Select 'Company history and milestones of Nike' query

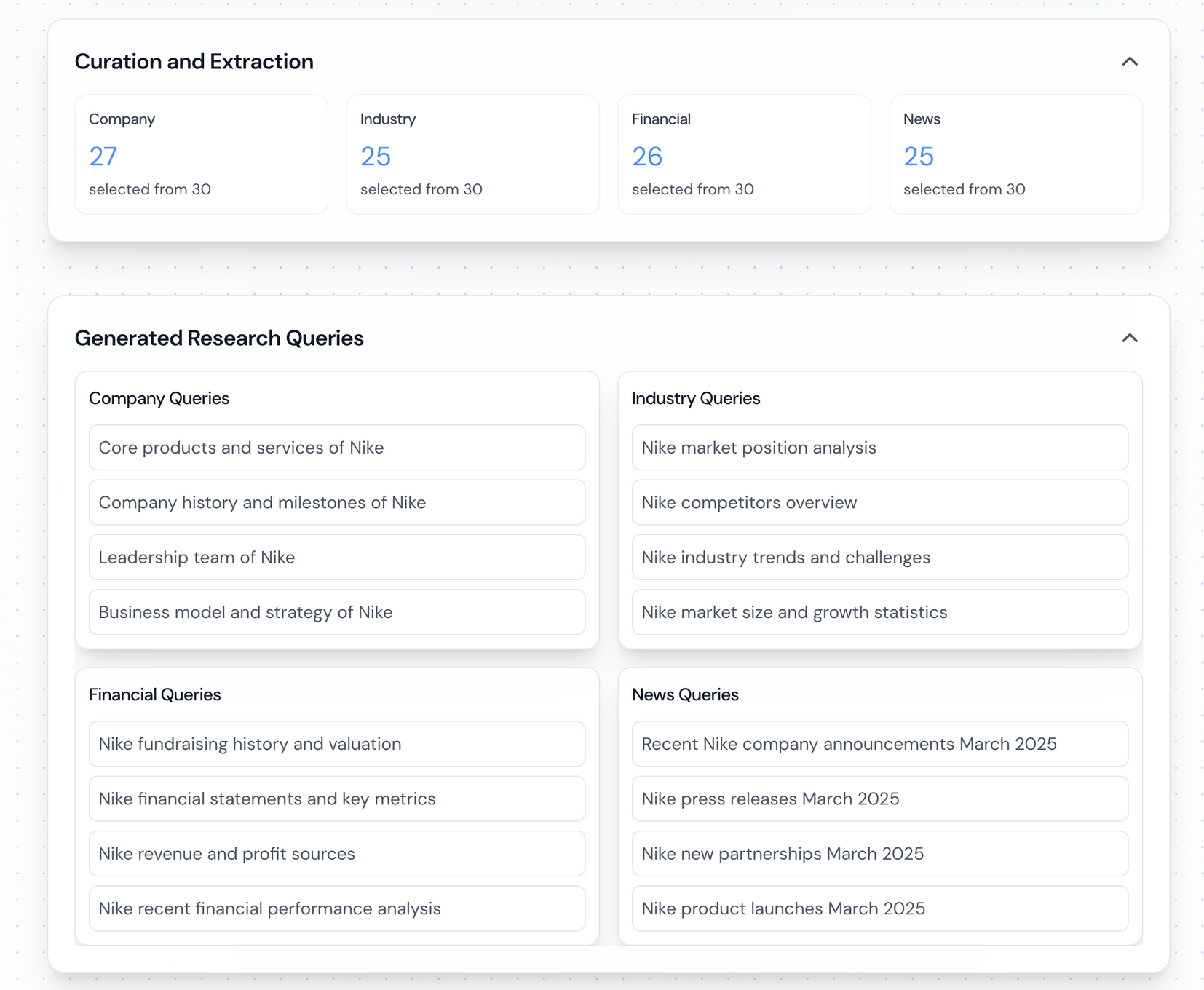[x=337, y=502]
